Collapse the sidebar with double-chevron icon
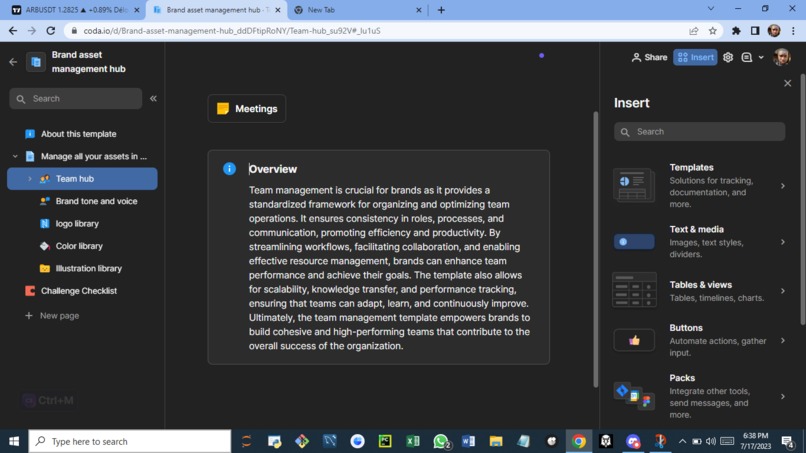 [x=153, y=98]
